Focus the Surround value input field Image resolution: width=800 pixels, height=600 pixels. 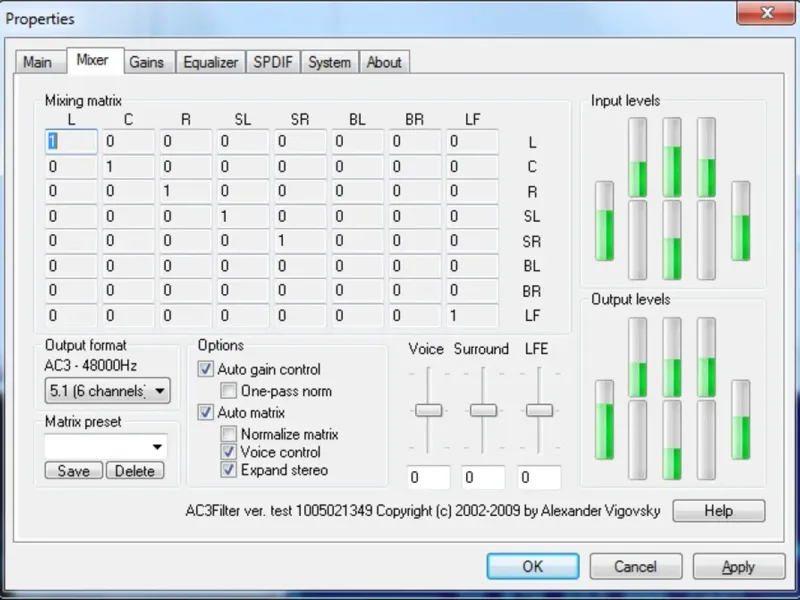coord(483,478)
